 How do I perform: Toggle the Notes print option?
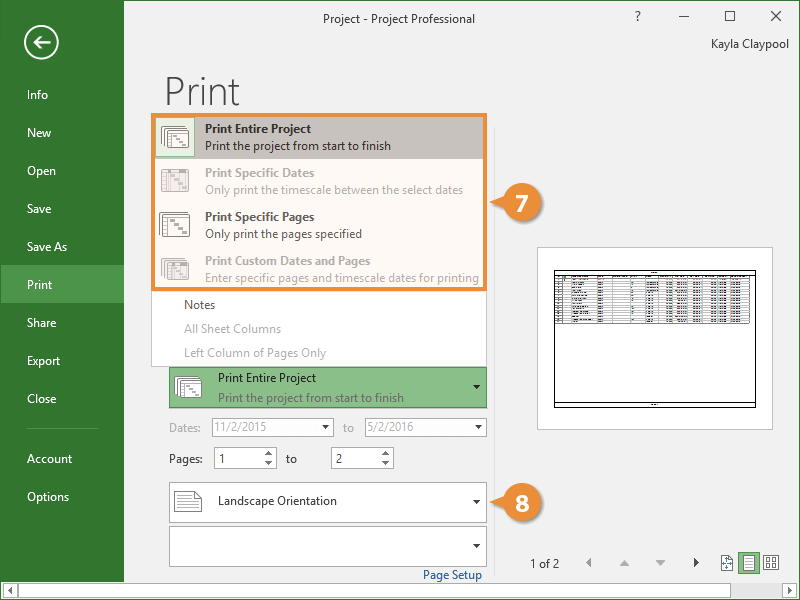pos(200,305)
